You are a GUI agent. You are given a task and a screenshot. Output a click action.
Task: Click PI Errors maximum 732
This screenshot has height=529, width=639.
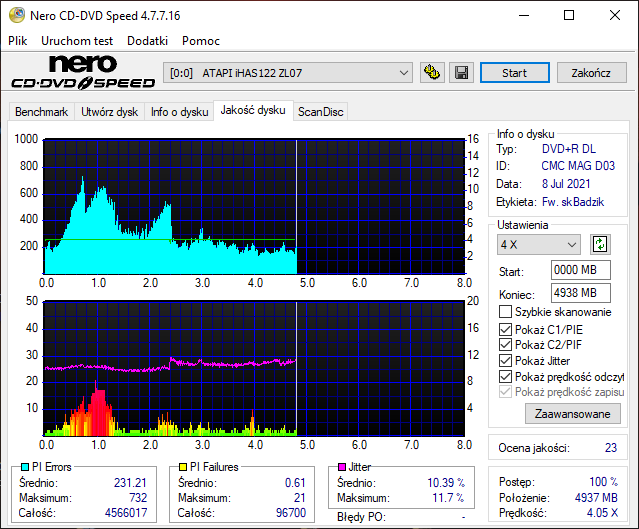pos(138,498)
